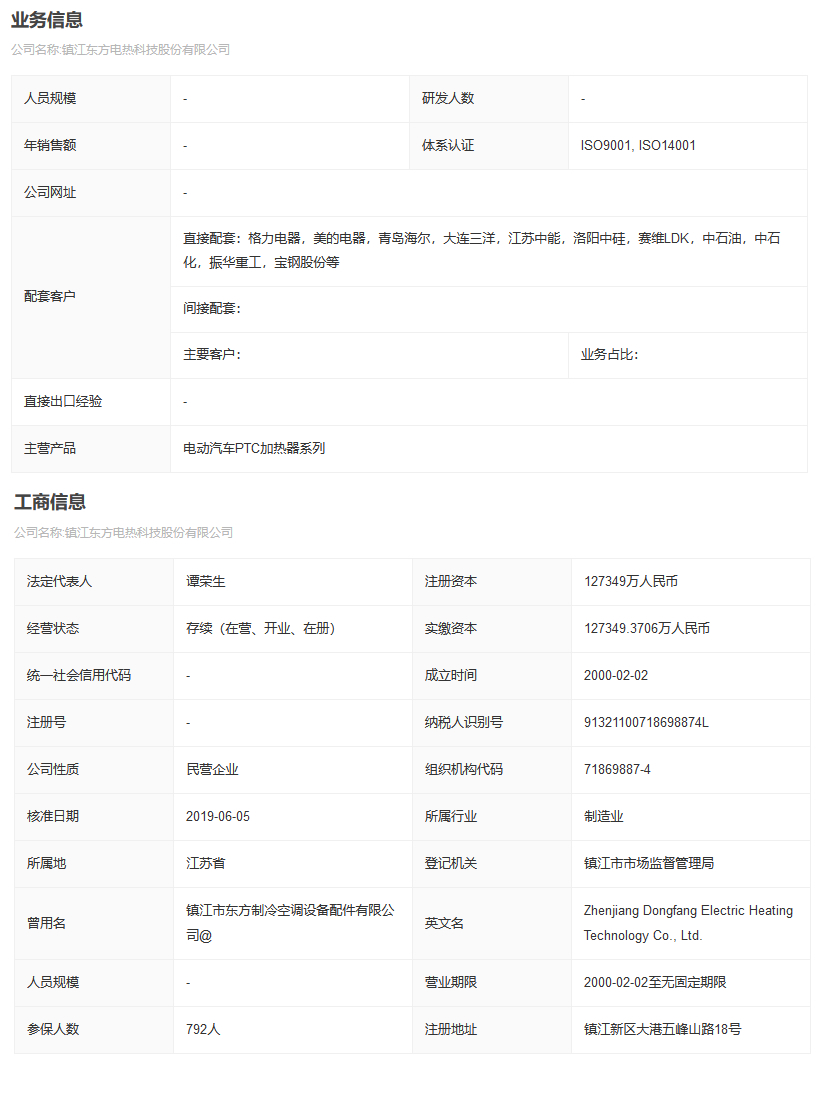Click the 纳税人识别号 label
Viewport: 826px width, 1100px height.
coord(464,723)
